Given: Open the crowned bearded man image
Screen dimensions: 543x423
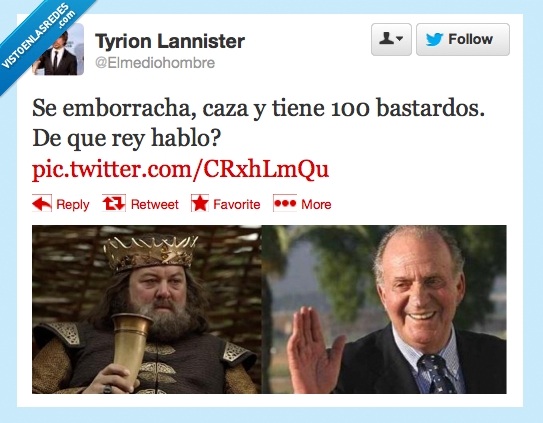Looking at the screenshot, I should coord(147,309).
